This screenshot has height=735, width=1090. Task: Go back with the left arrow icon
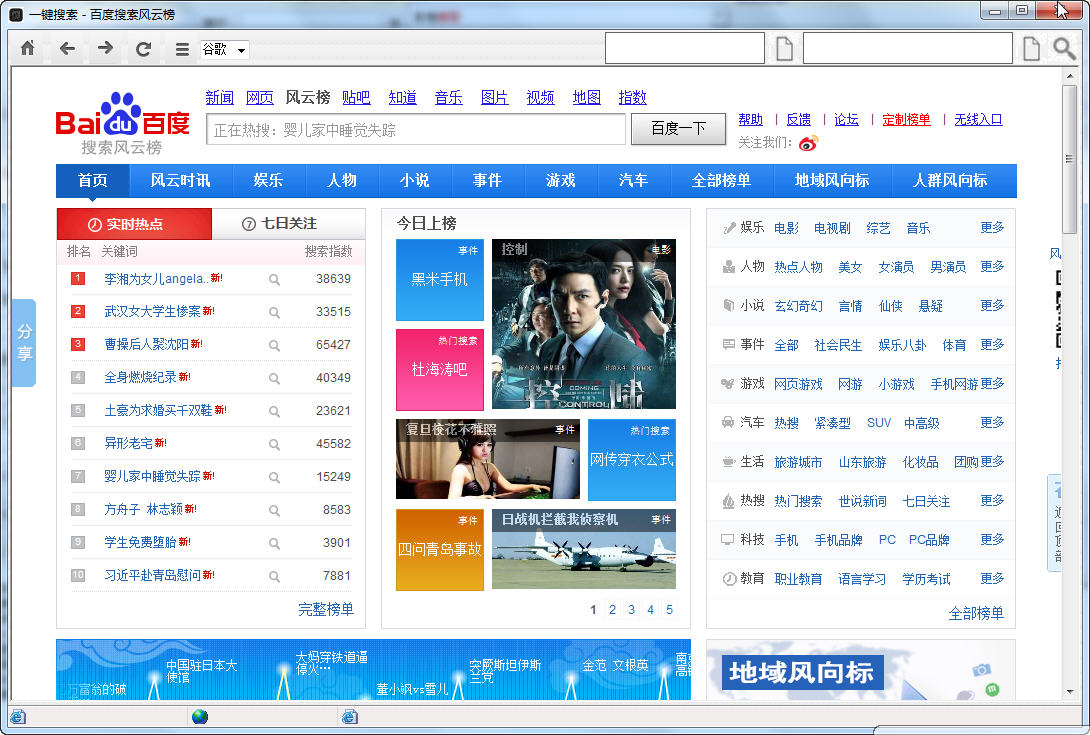point(67,49)
